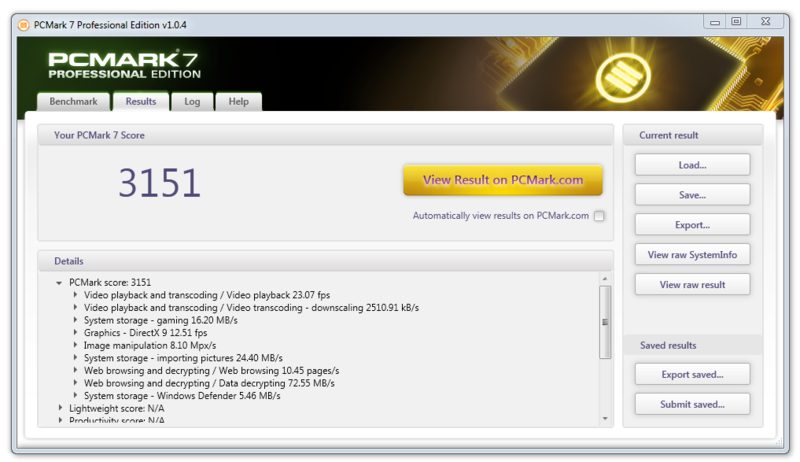
Task: Minimize the PCMark 7 window
Action: pyautogui.click(x=714, y=21)
